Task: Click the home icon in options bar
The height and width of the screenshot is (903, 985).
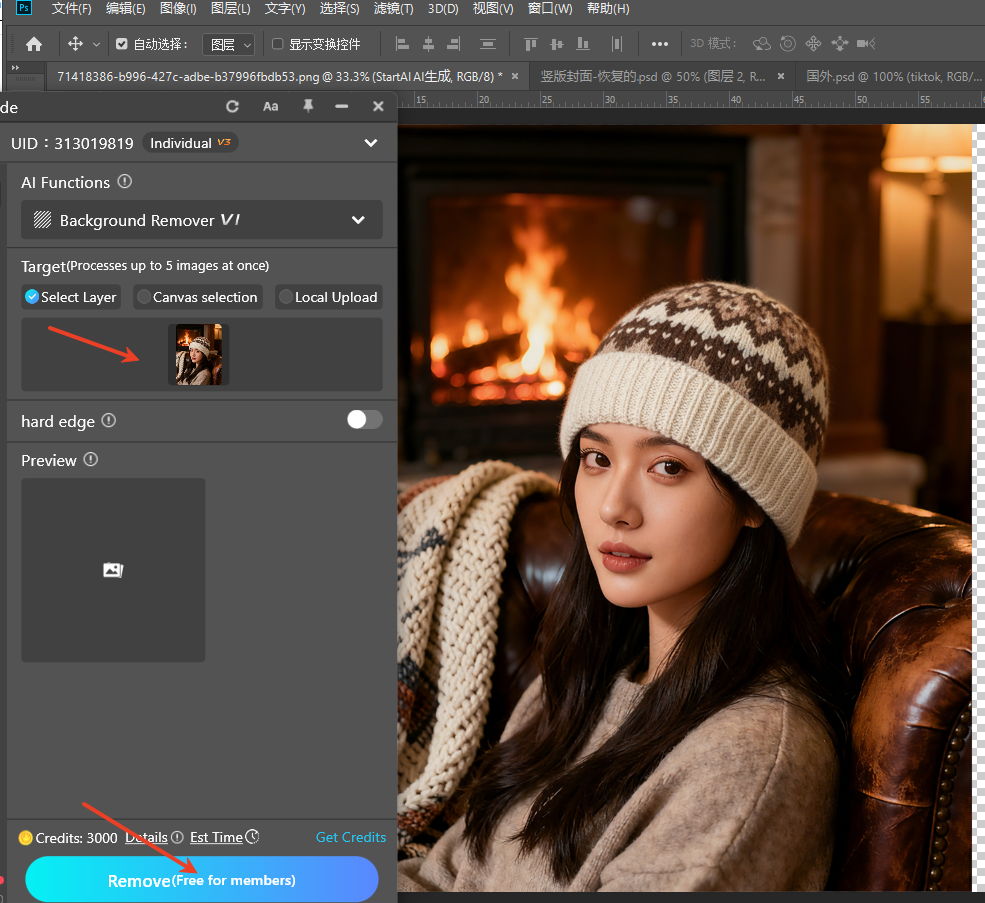Action: click(33, 43)
